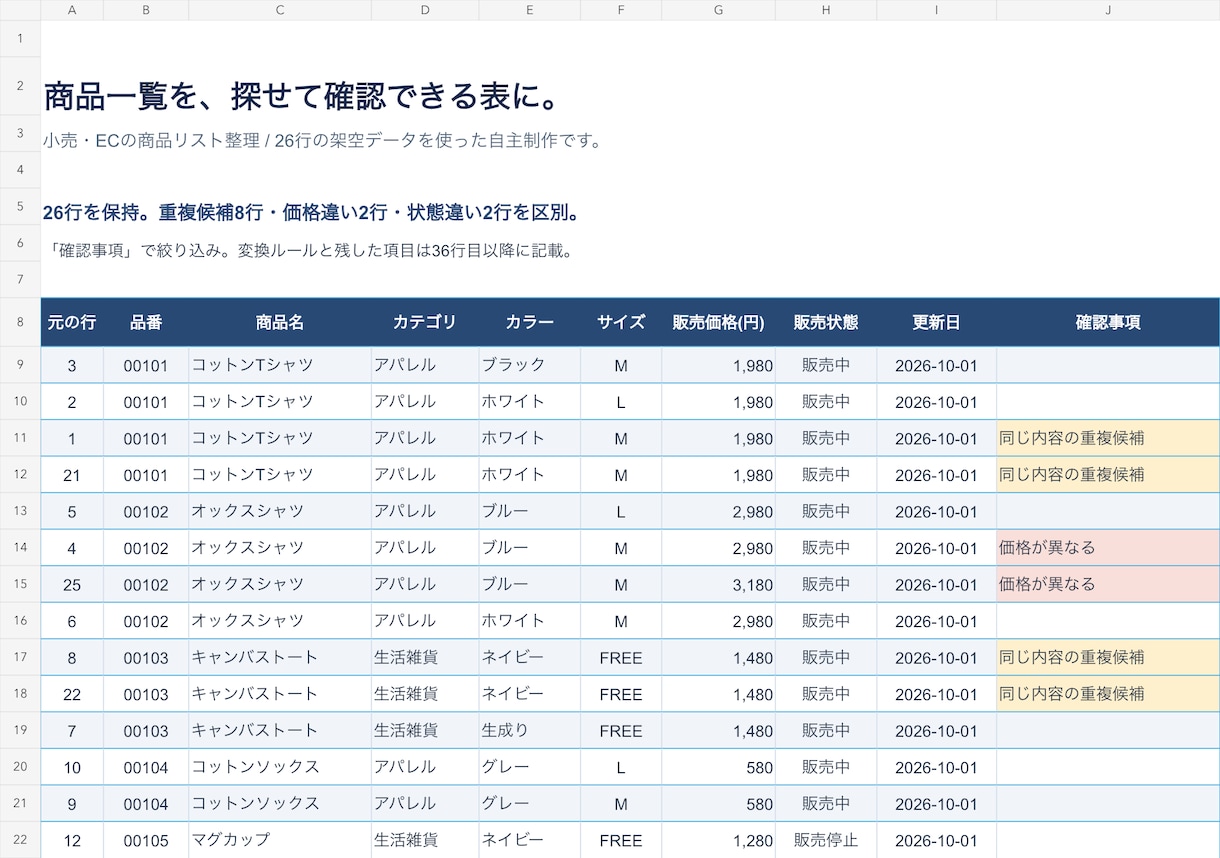Click the summary line 26行を保持。重複候補8行
This screenshot has height=858, width=1220.
[x=312, y=213]
